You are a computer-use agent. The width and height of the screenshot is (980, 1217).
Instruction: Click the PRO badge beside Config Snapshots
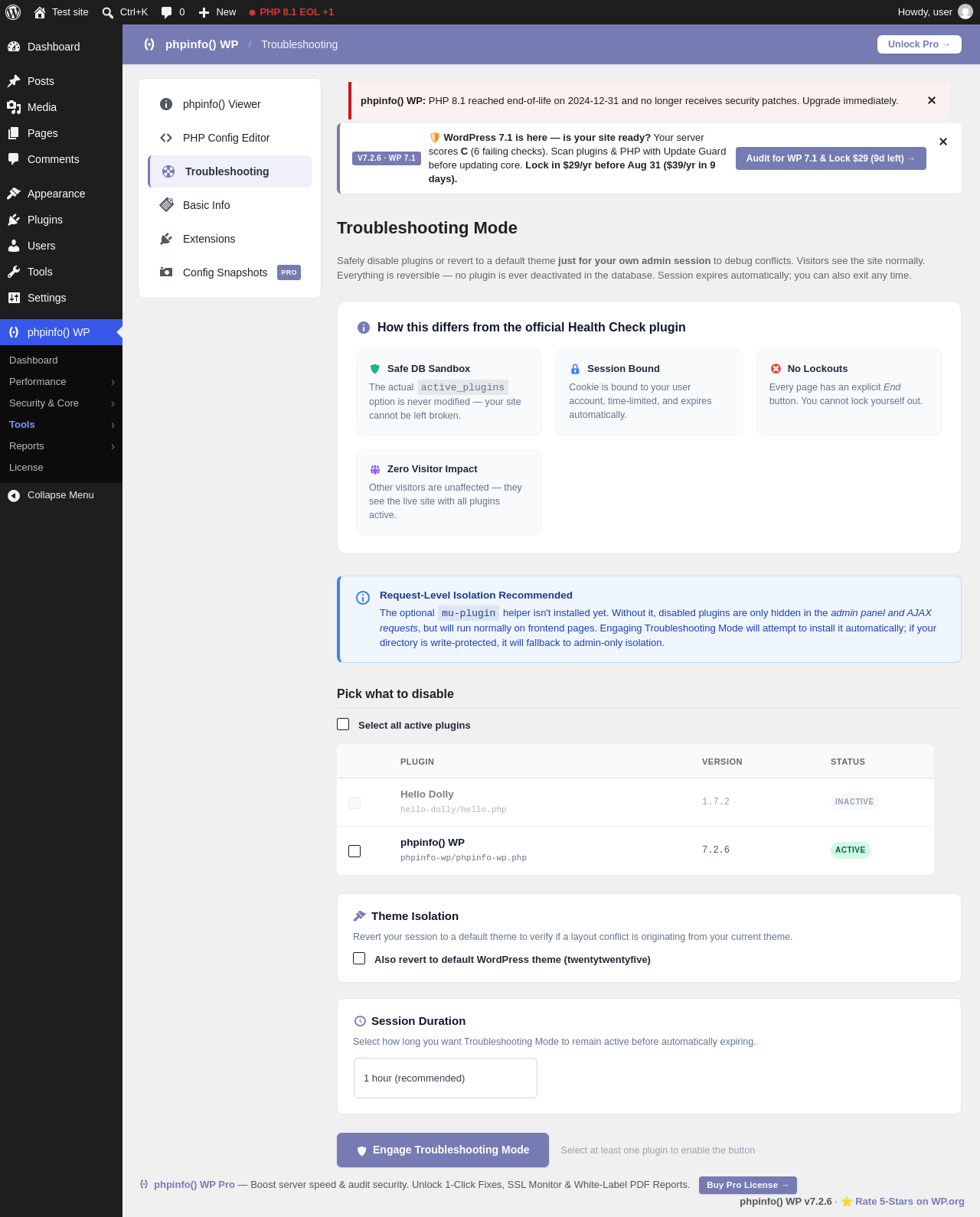[x=289, y=272]
